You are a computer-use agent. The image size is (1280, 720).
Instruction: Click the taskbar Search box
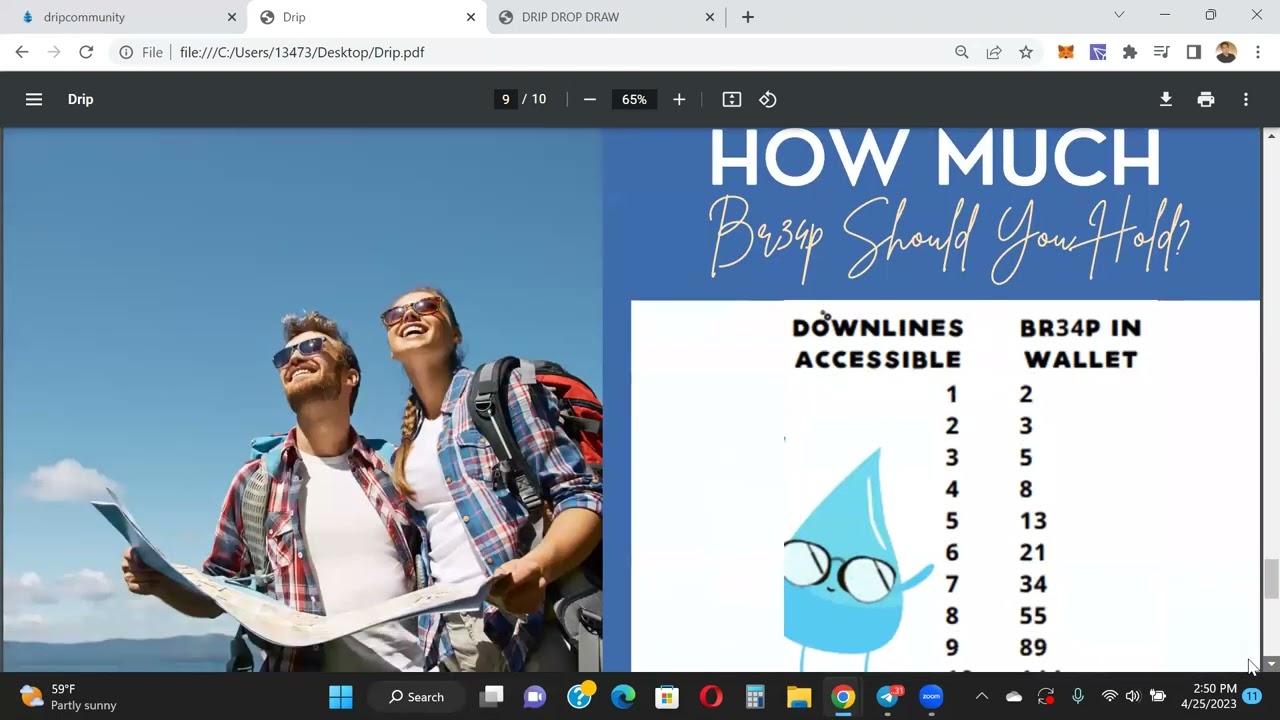pos(419,696)
